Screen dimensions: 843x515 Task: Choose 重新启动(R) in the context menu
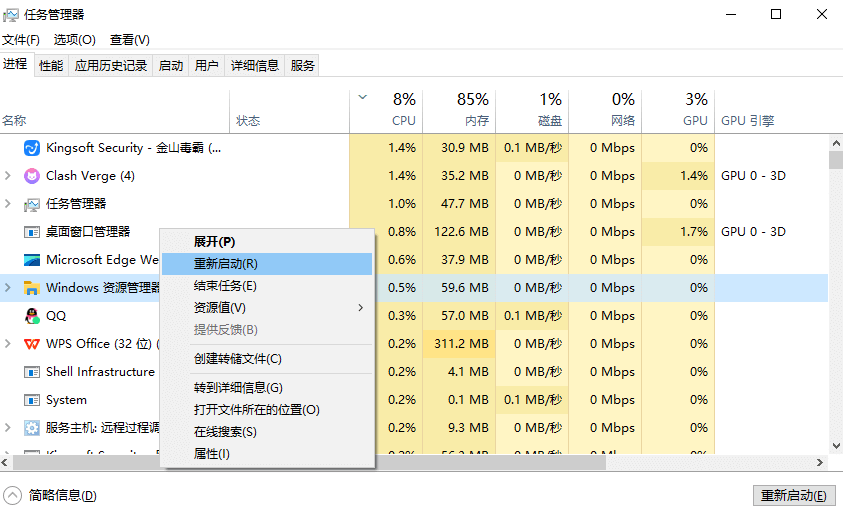tap(267, 264)
